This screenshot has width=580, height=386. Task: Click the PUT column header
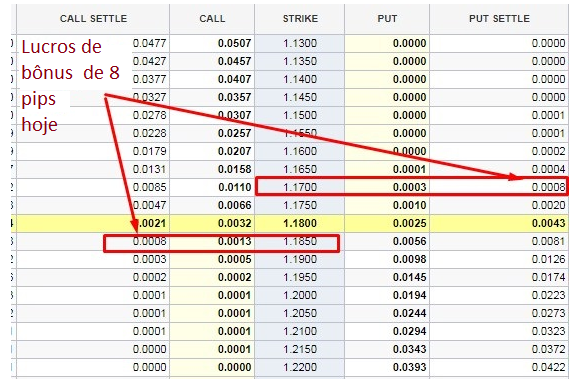tap(387, 18)
